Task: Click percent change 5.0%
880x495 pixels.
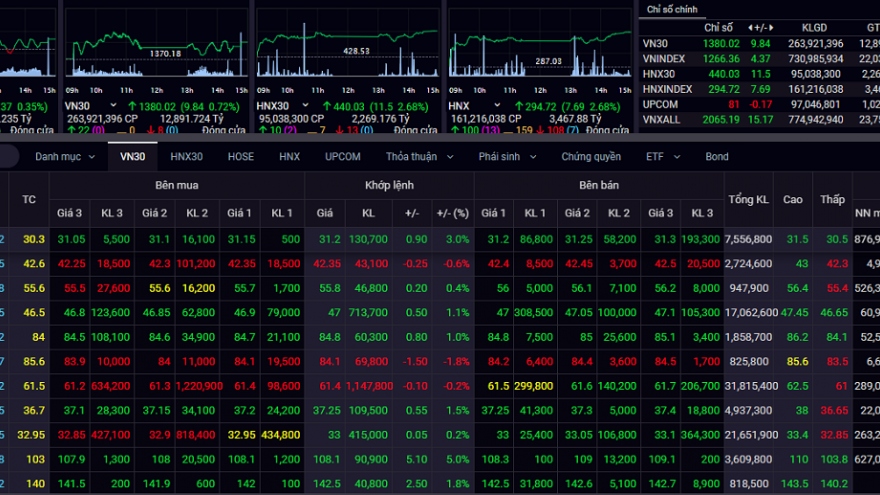Action: pyautogui.click(x=457, y=459)
